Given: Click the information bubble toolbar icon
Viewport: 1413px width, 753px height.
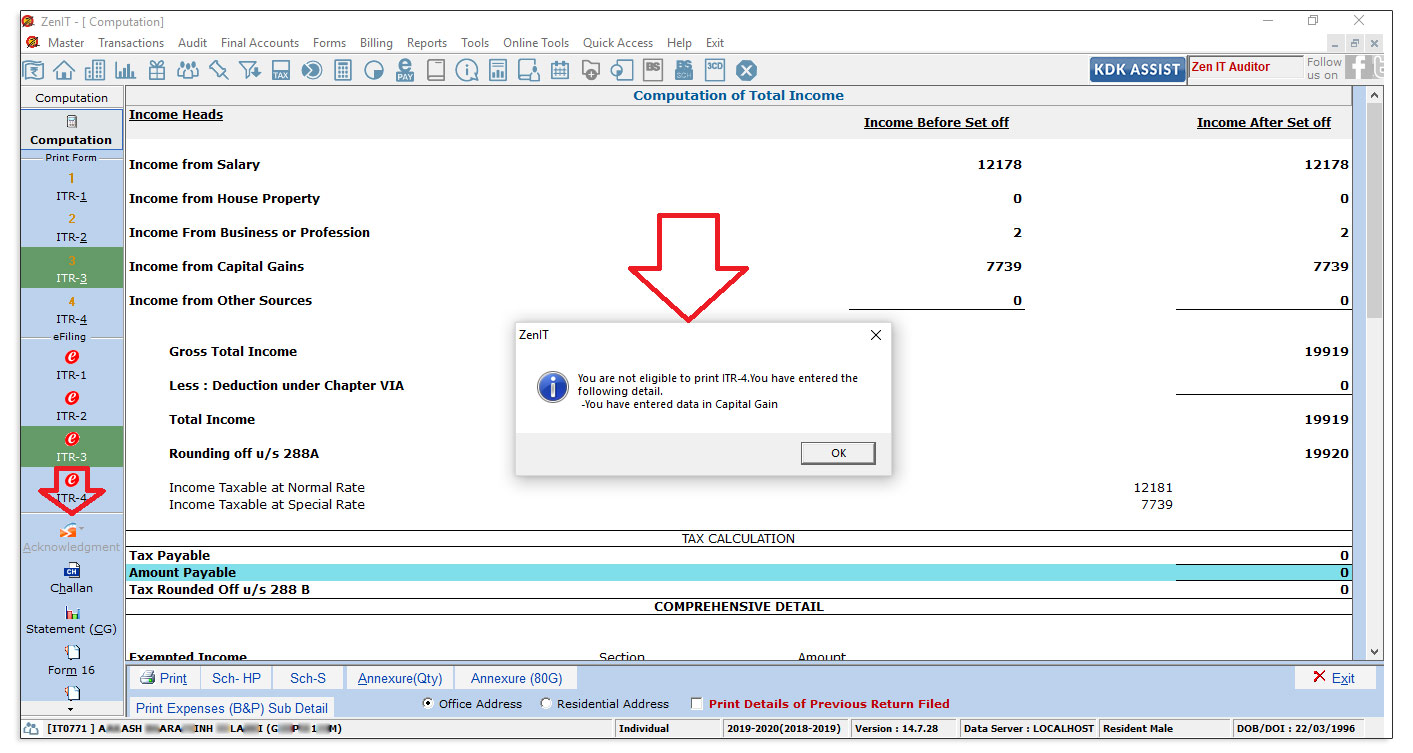Looking at the screenshot, I should click(x=467, y=70).
